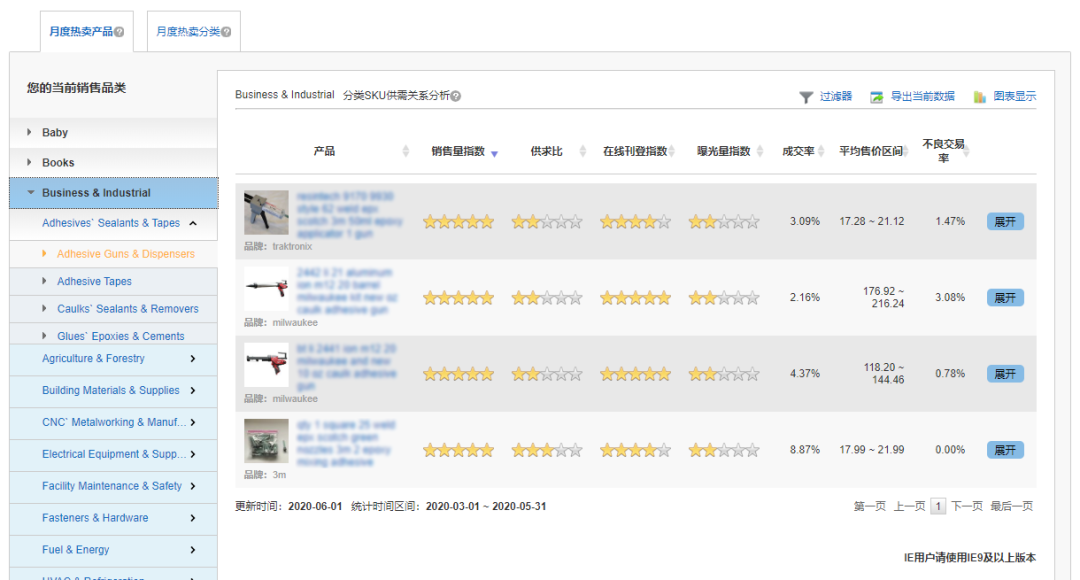Click the 8.87% conversion rate cell
1080x580 pixels.
point(804,450)
